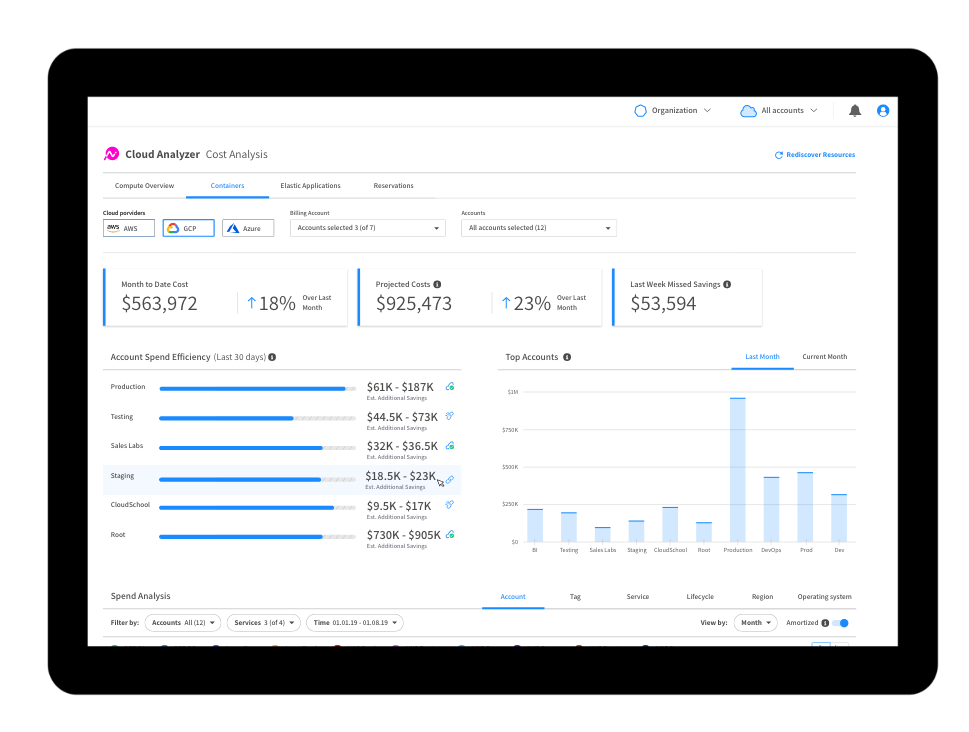Open the Time filter 01.01.19 - 01.08.19
This screenshot has width=969, height=732.
coord(354,623)
